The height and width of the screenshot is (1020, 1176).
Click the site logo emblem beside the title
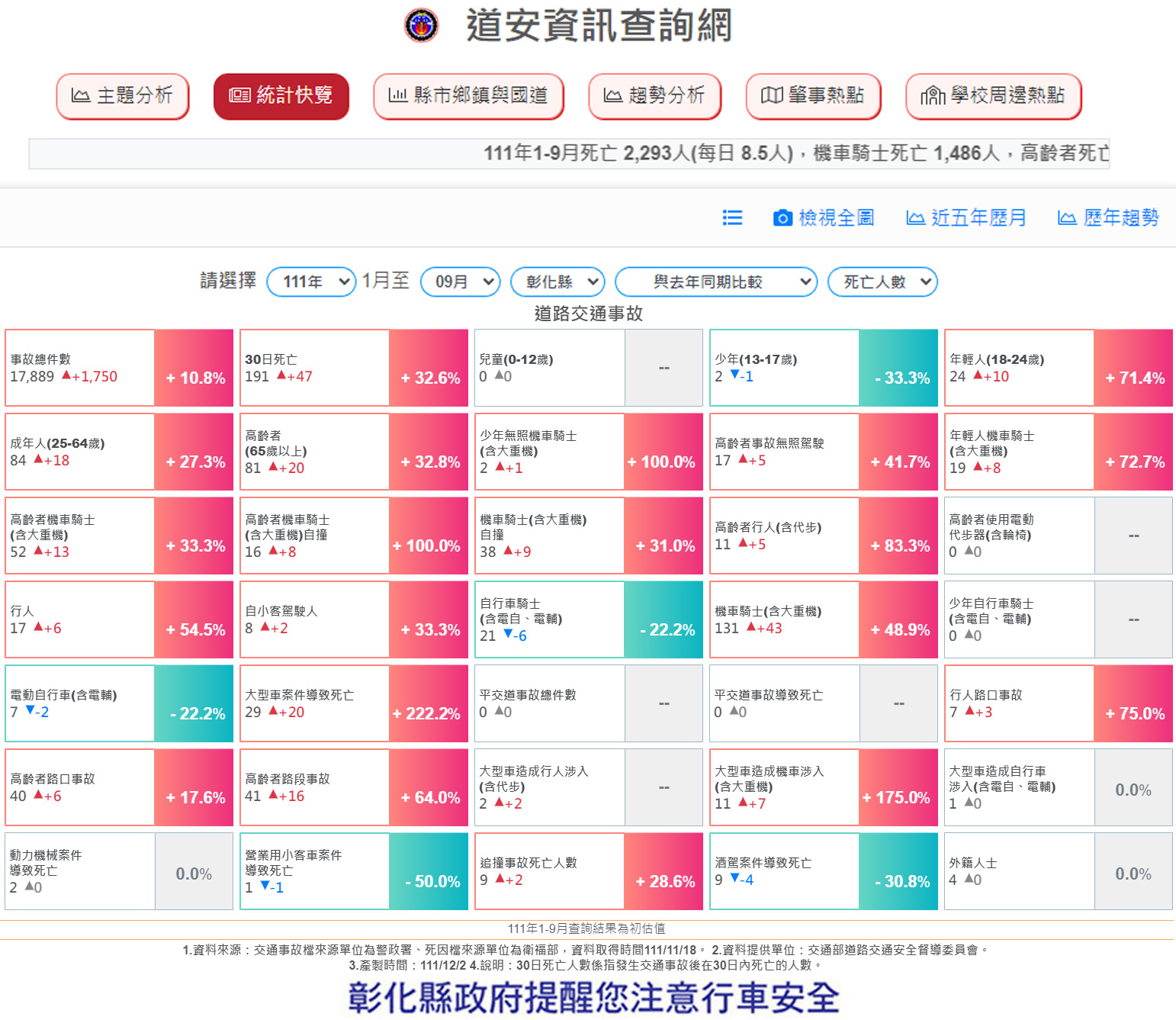pyautogui.click(x=421, y=25)
